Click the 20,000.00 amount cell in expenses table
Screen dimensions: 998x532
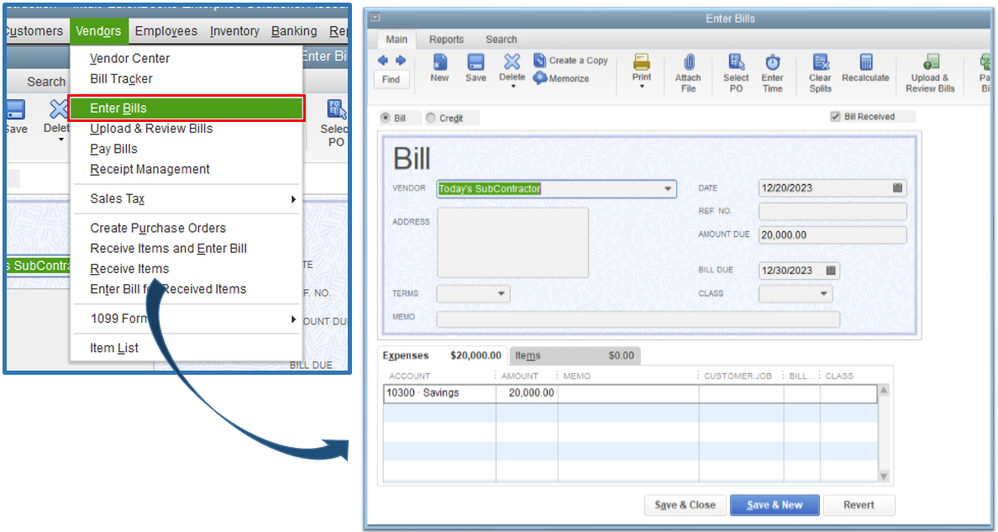click(x=527, y=393)
